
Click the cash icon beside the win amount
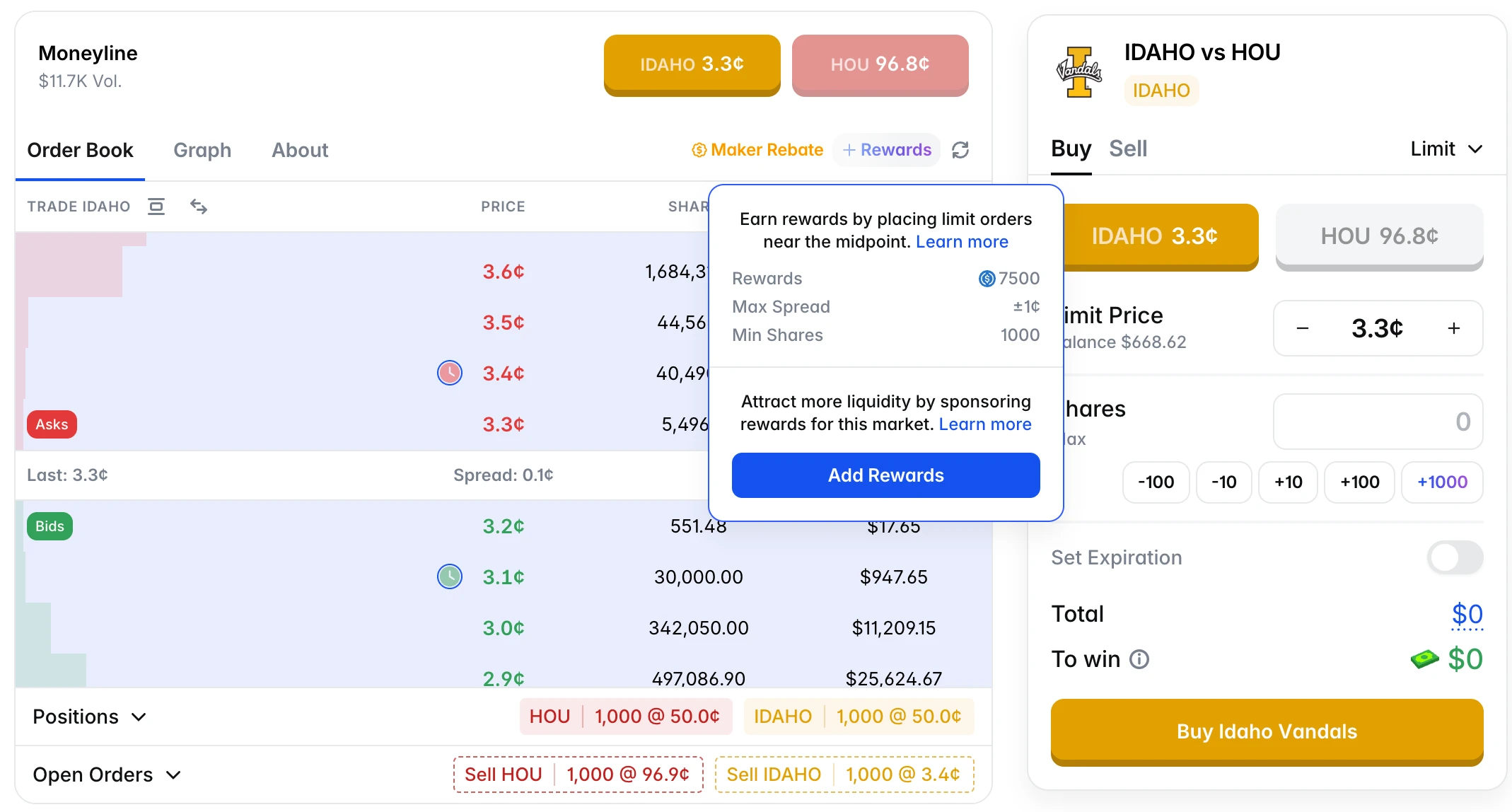[x=1424, y=659]
